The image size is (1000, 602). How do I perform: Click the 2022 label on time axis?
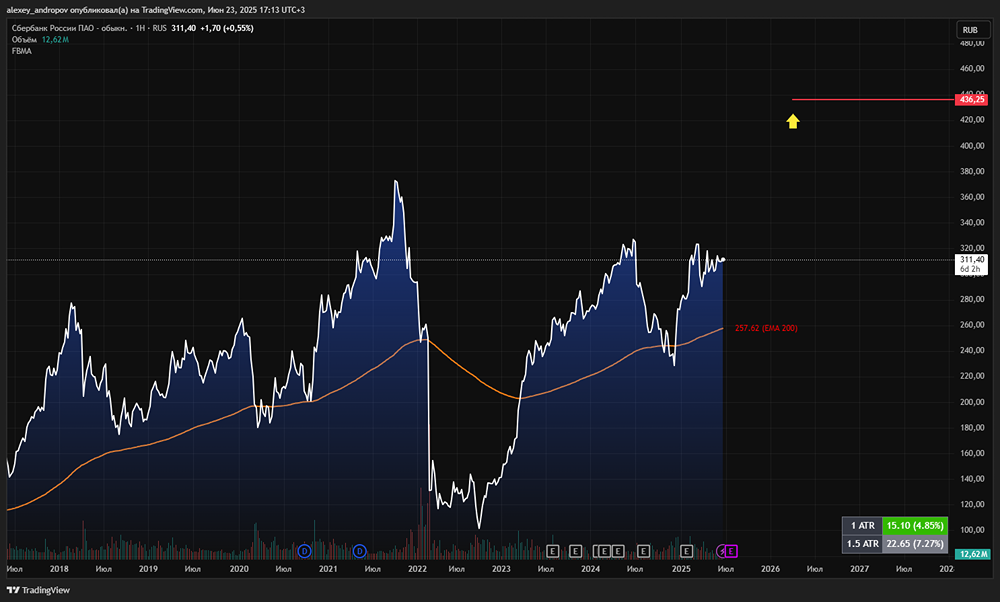pyautogui.click(x=417, y=569)
